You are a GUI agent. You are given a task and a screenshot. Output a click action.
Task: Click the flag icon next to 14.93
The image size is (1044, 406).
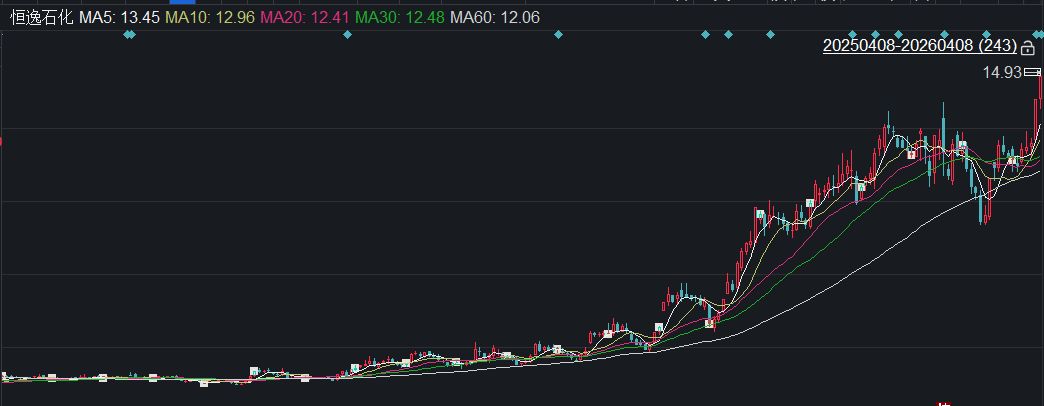coord(1033,72)
